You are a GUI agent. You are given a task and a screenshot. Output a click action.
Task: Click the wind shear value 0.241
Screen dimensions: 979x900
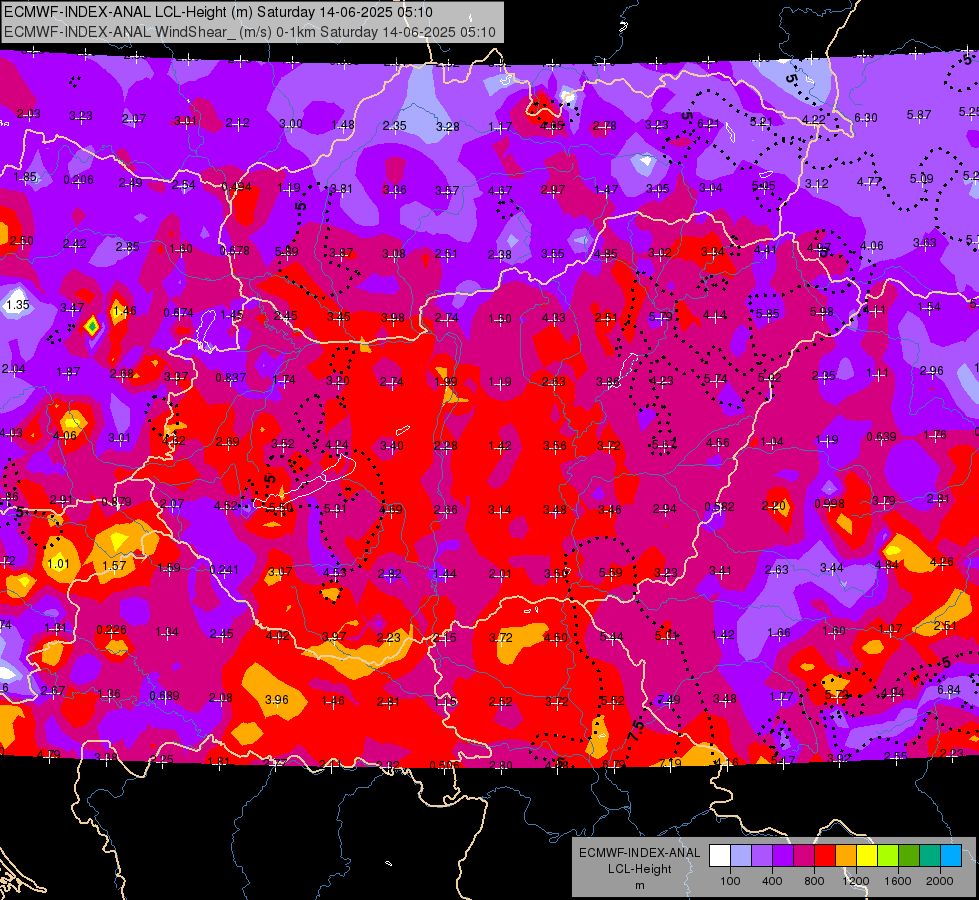224,570
